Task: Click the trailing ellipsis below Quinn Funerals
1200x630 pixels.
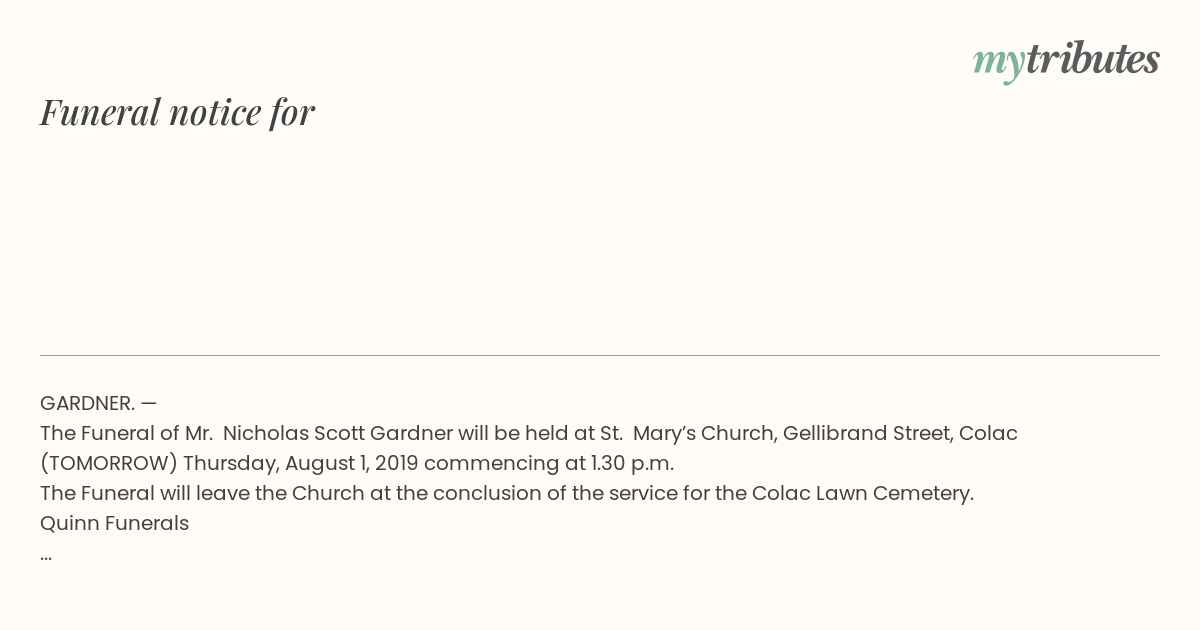Action: coord(46,556)
